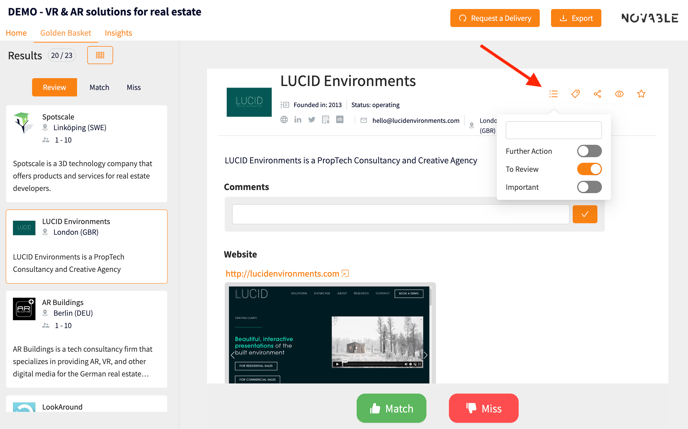
Task: Select the Review filter tab
Action: [x=54, y=87]
